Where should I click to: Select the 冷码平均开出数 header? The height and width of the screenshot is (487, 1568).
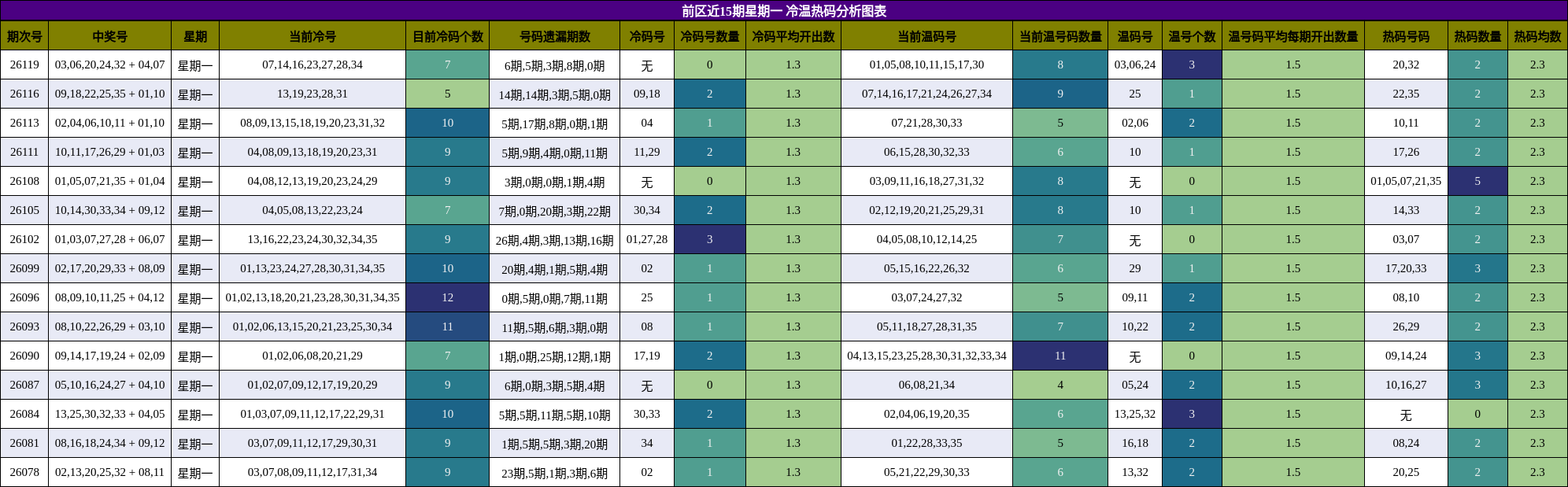coord(793,36)
